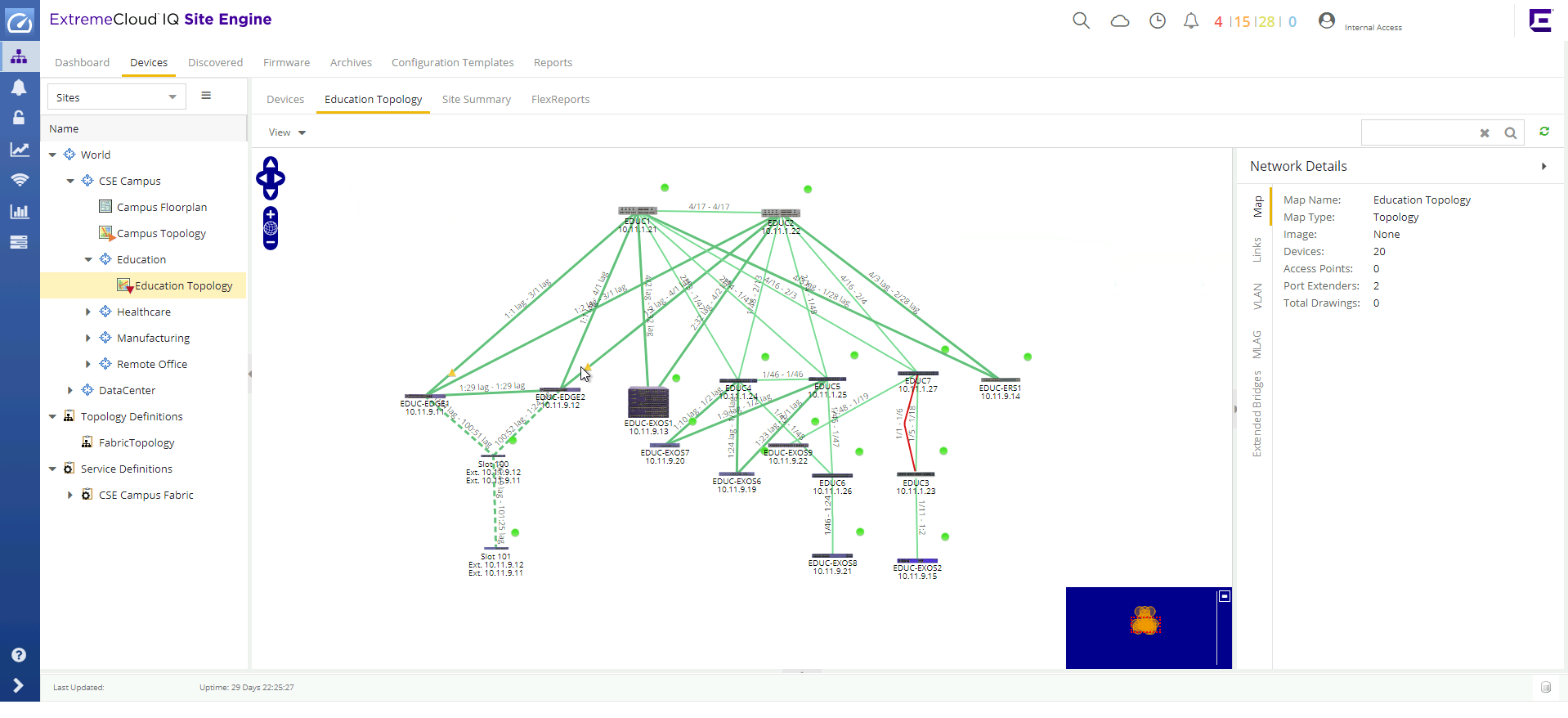This screenshot has width=1568, height=718.
Task: Select Campus Floorplan in the tree
Action: [161, 208]
